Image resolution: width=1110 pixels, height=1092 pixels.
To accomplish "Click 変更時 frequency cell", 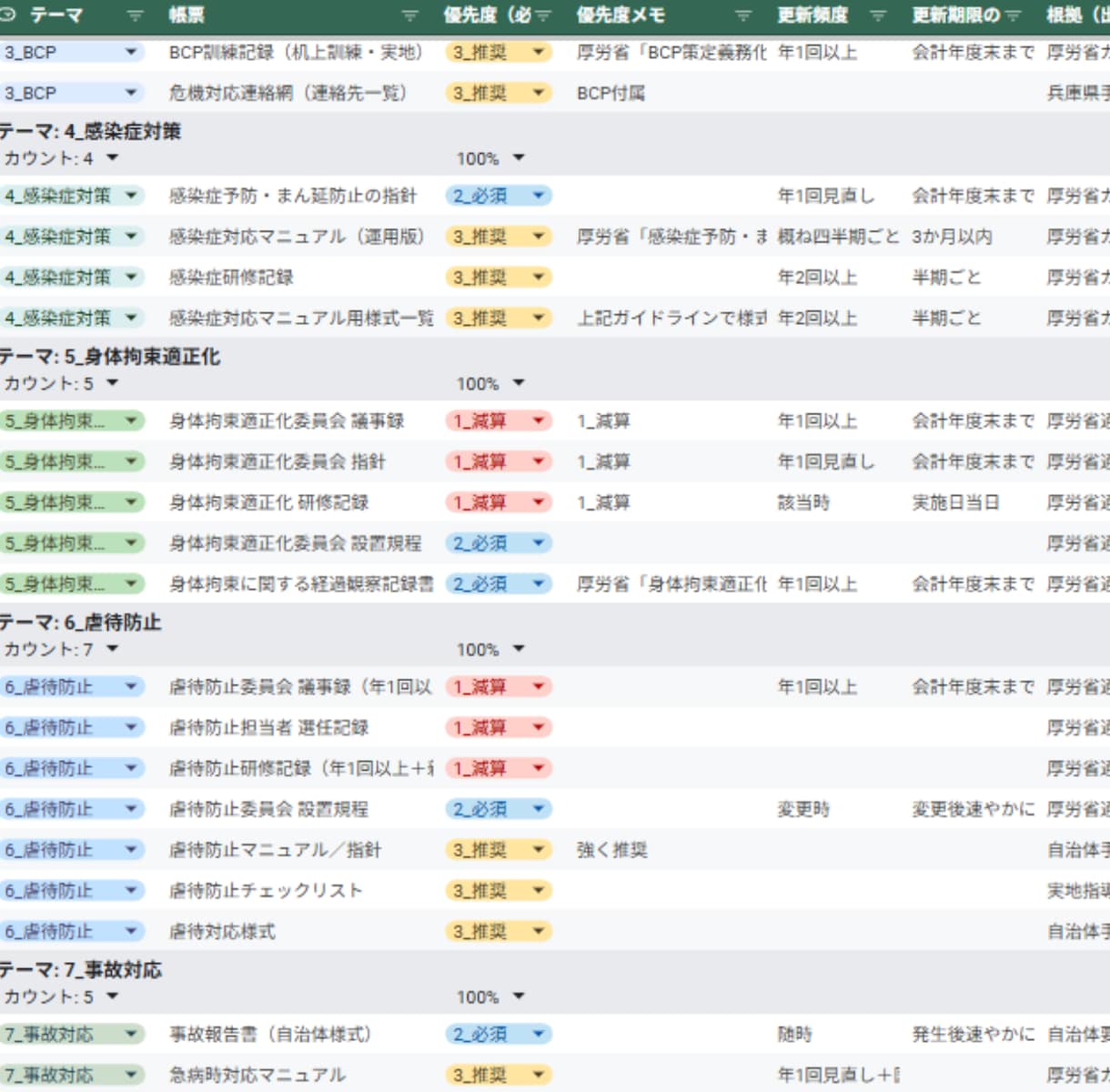I will [803, 809].
